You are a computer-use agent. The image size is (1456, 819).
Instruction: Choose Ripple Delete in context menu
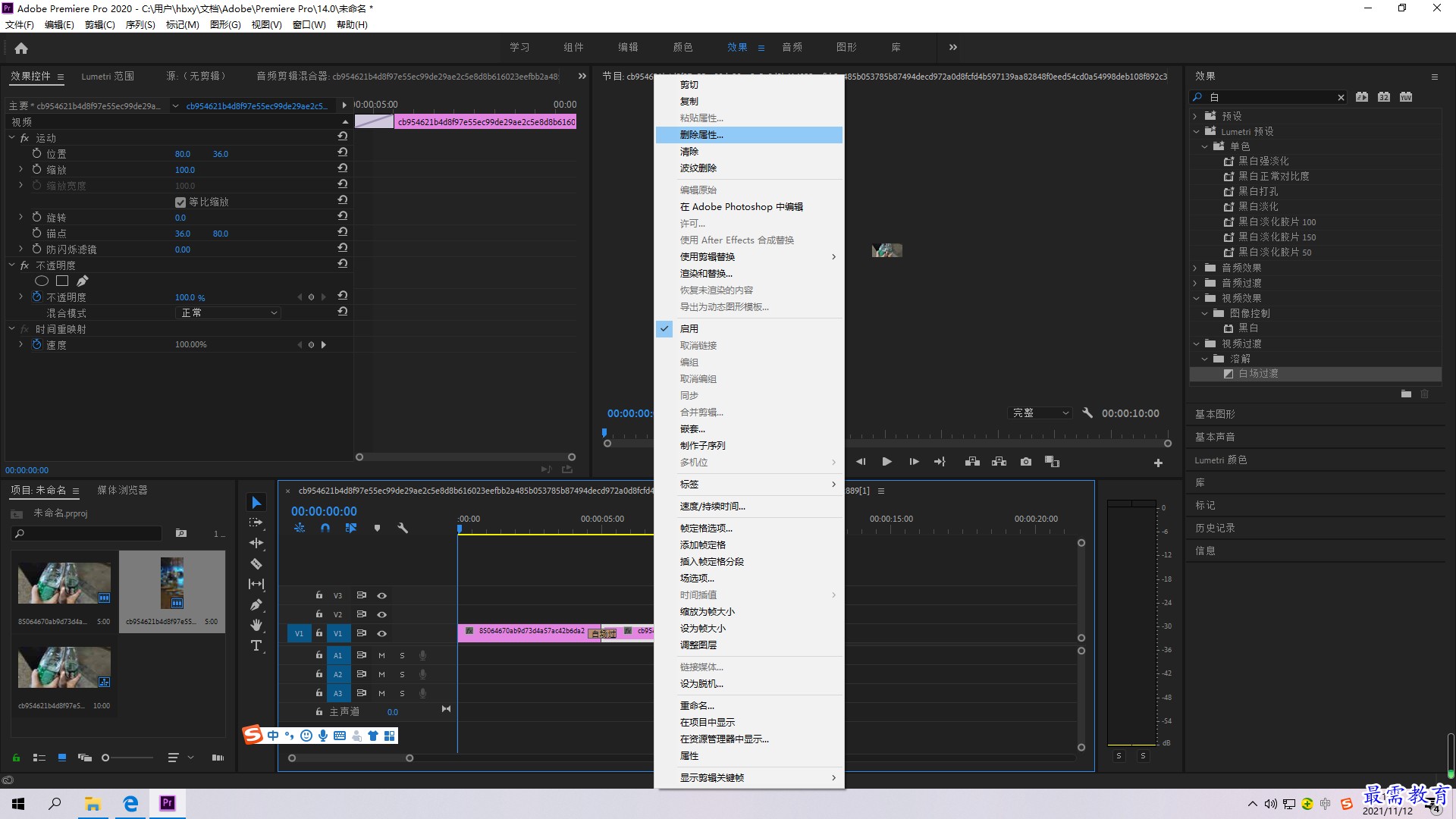pyautogui.click(x=749, y=168)
